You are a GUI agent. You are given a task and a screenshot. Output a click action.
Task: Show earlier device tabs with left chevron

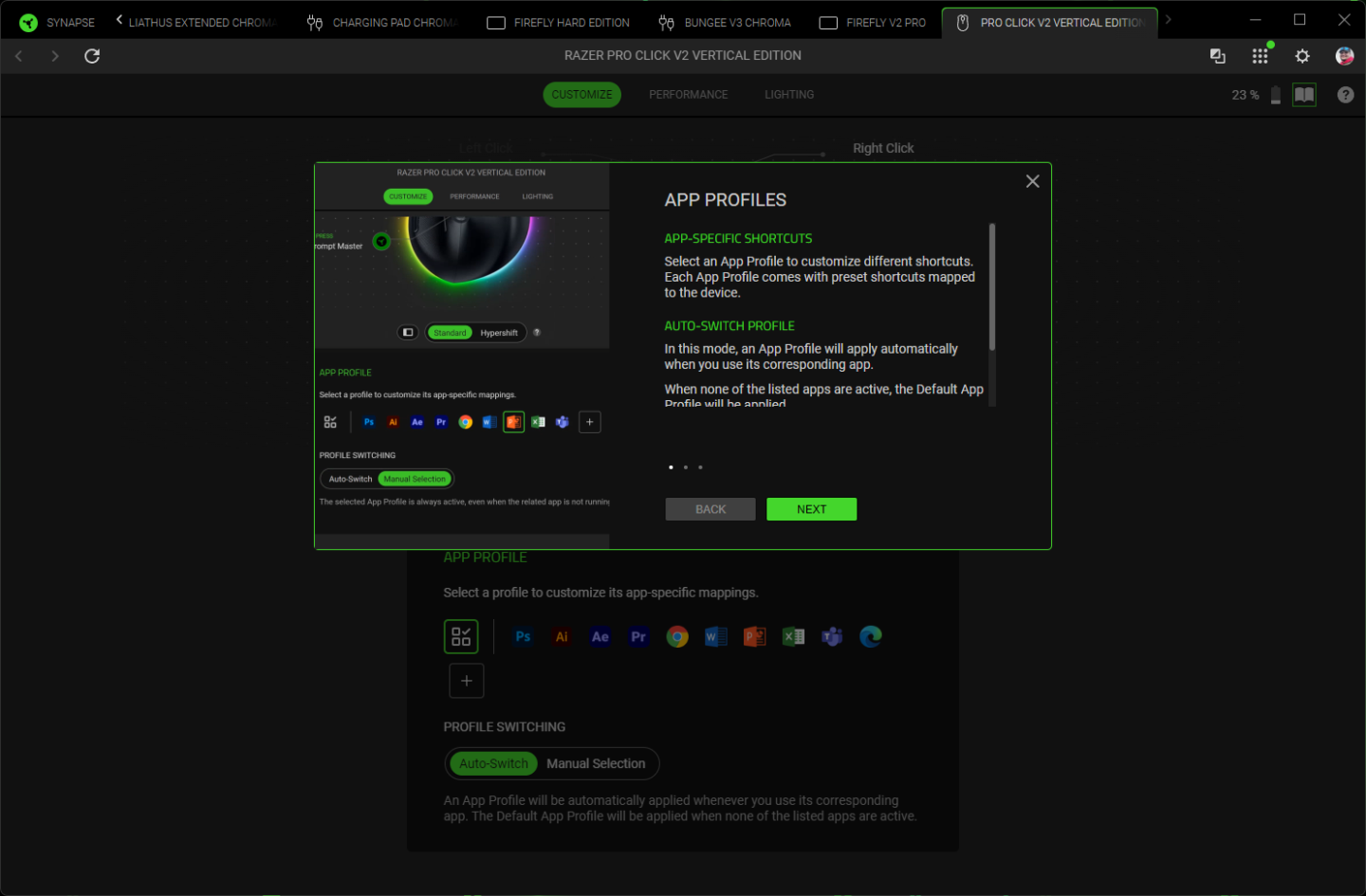click(x=119, y=19)
